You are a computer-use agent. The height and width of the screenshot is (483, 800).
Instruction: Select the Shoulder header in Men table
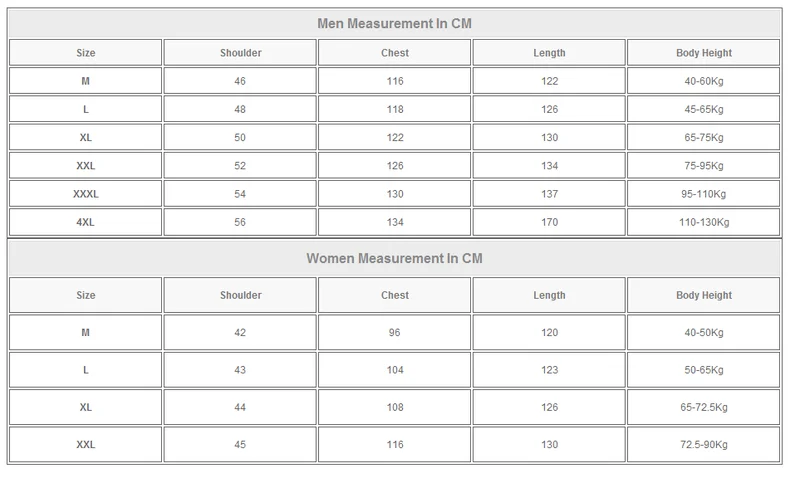click(240, 53)
